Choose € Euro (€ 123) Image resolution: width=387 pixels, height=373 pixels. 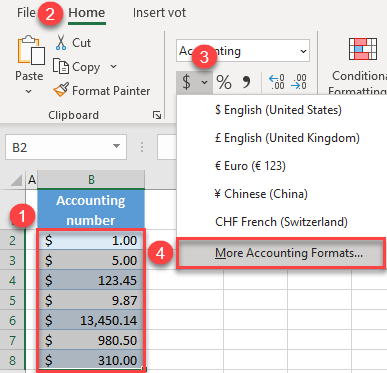pos(282,166)
